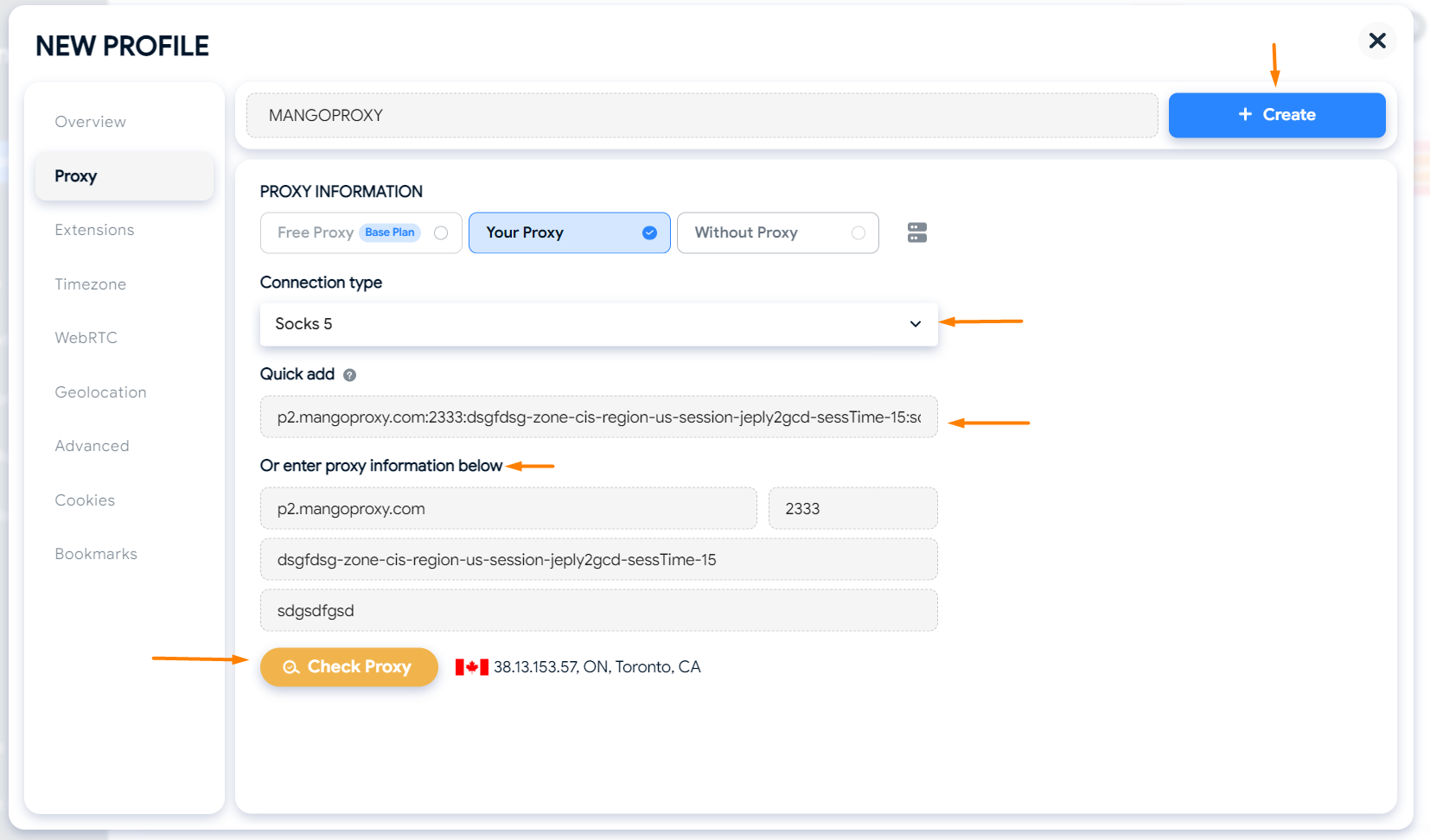Open the Connection type Socks 5 dropdown
The width and height of the screenshot is (1430, 840).
click(598, 324)
